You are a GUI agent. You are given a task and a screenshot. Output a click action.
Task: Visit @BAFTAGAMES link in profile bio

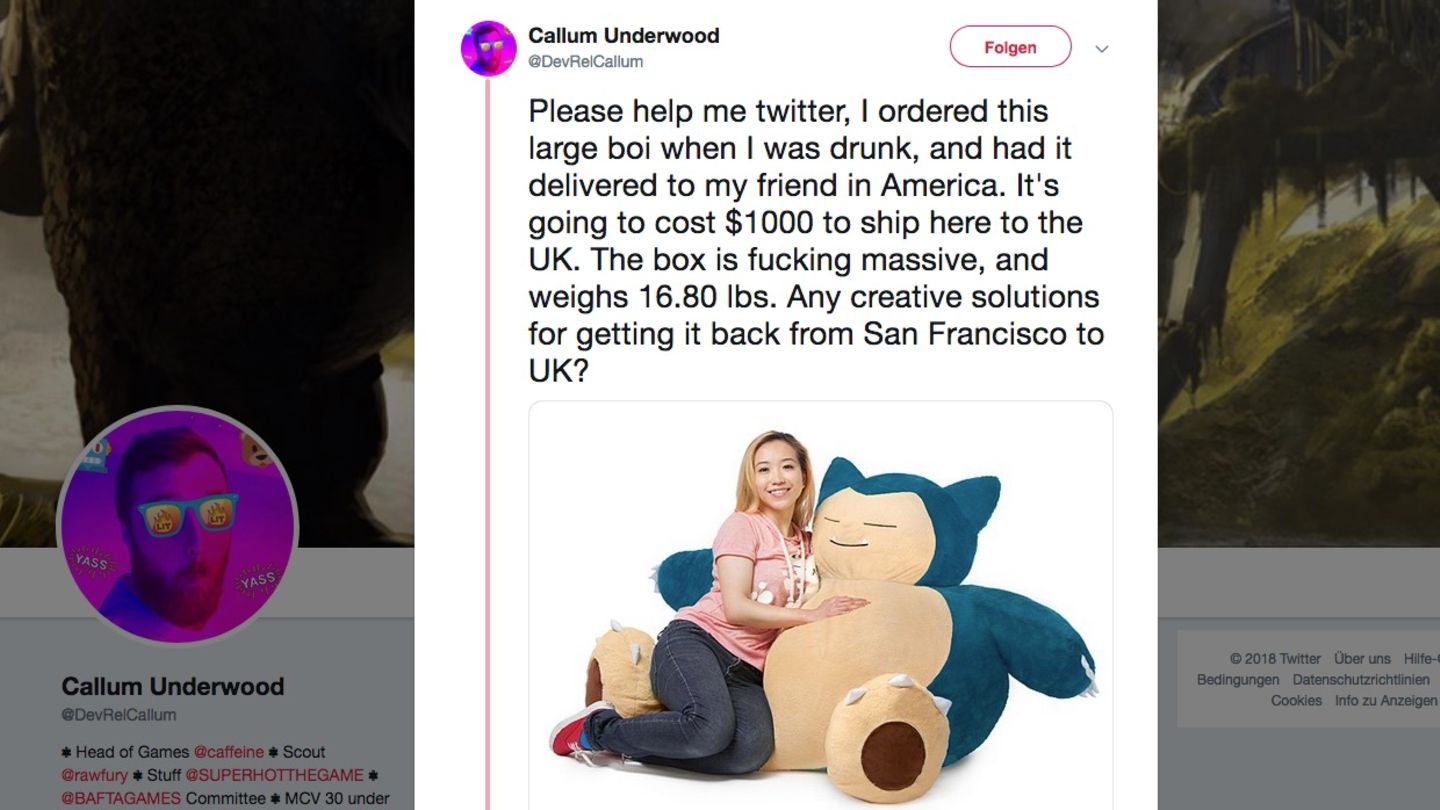pyautogui.click(x=121, y=798)
